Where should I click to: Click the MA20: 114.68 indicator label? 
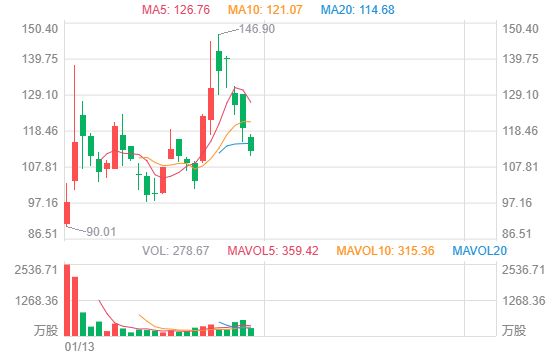coord(358,10)
